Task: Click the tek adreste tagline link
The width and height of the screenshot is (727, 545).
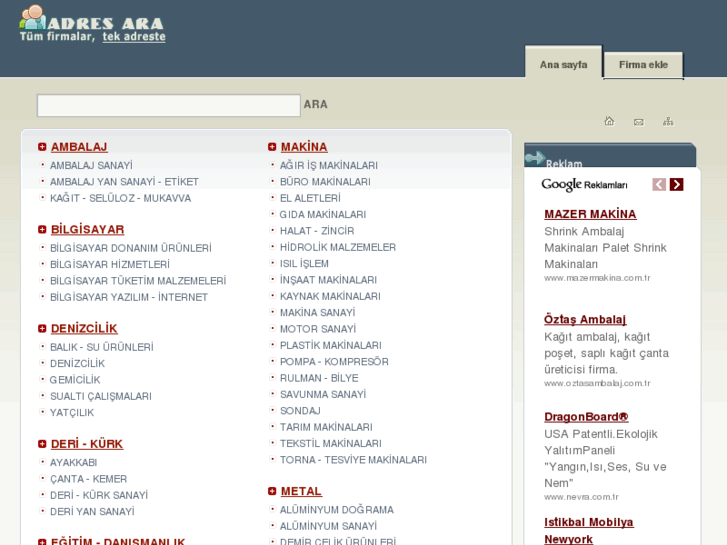Action: coord(134,37)
